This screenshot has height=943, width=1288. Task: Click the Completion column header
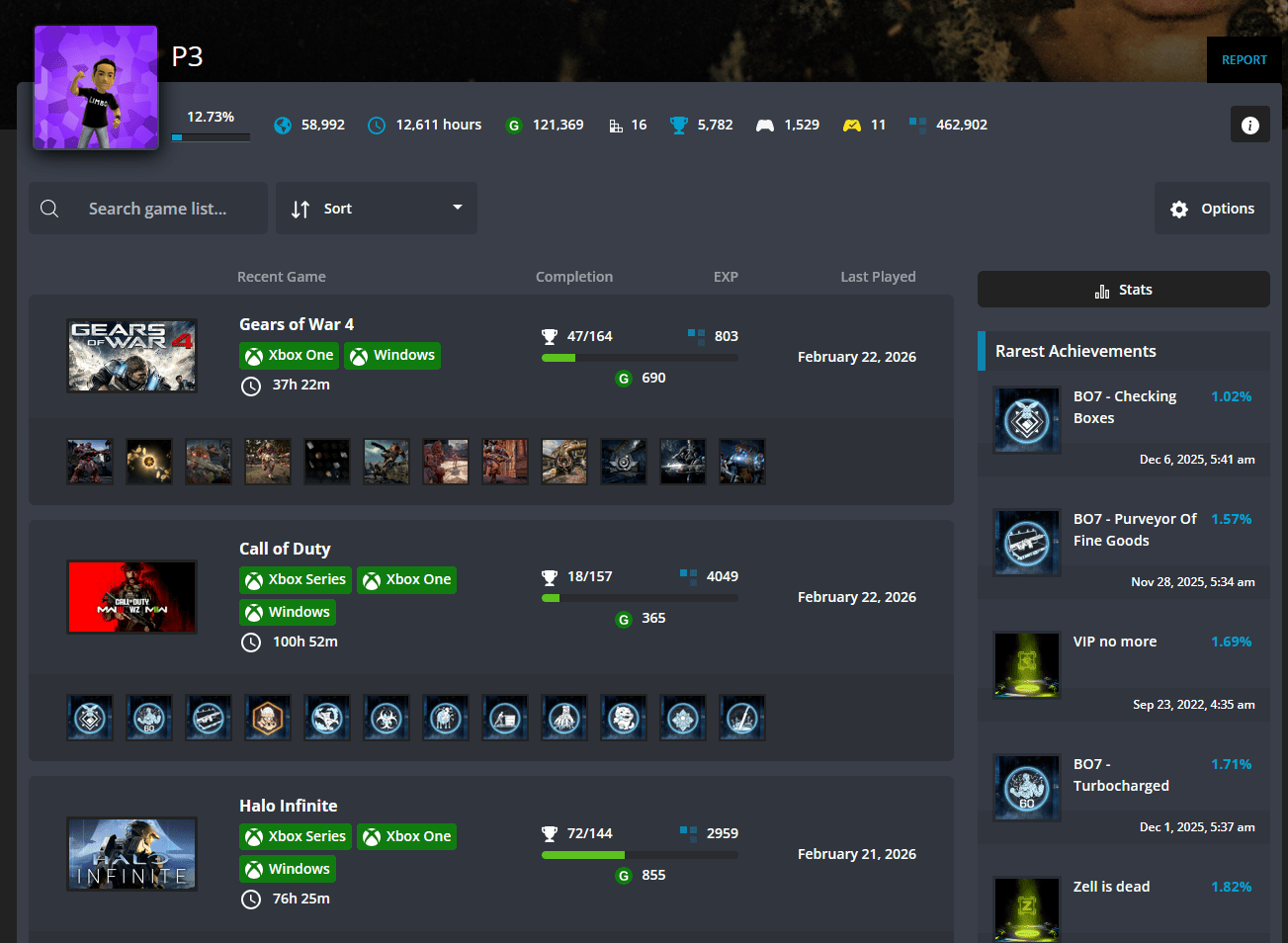pyautogui.click(x=574, y=277)
